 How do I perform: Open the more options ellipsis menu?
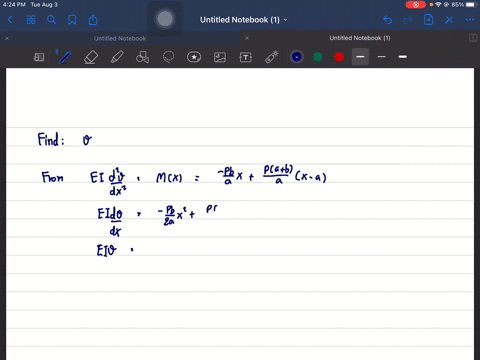(x=470, y=20)
